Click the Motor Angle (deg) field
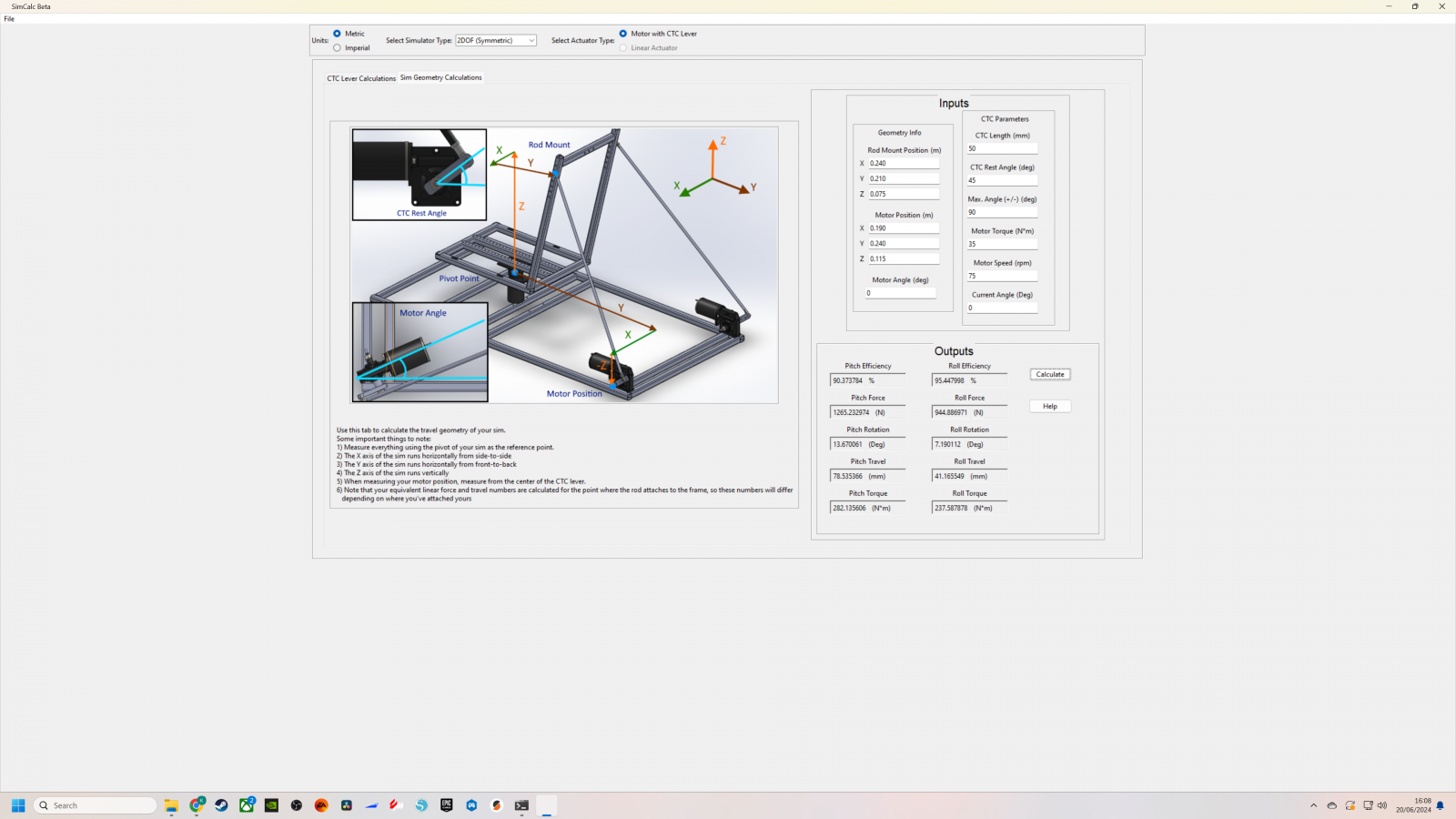The height and width of the screenshot is (819, 1456). coord(900,293)
